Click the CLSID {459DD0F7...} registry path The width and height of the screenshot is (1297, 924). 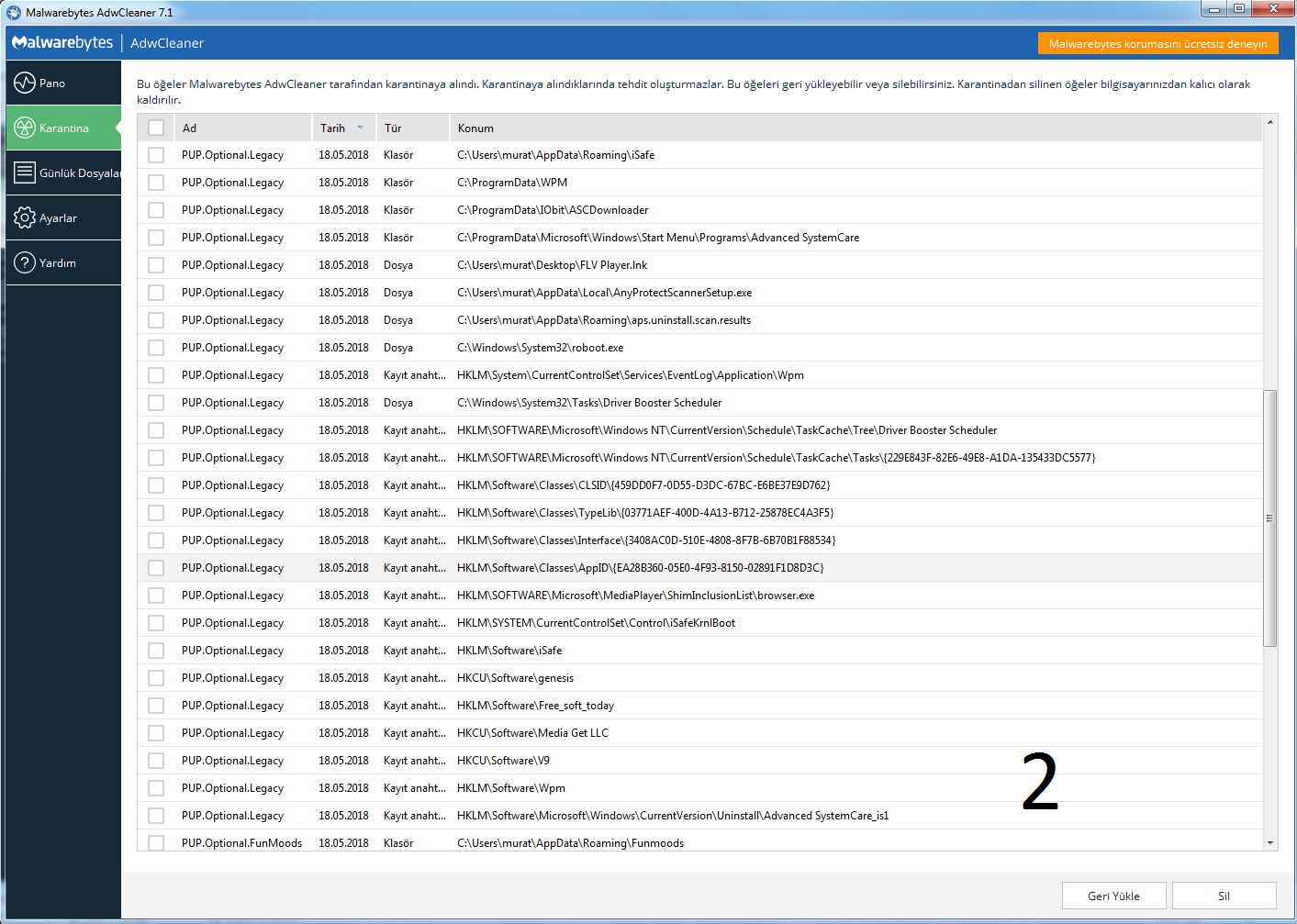(x=643, y=485)
